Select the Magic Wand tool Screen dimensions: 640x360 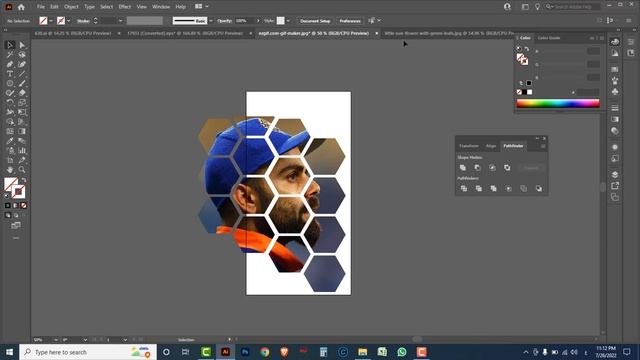[10, 55]
